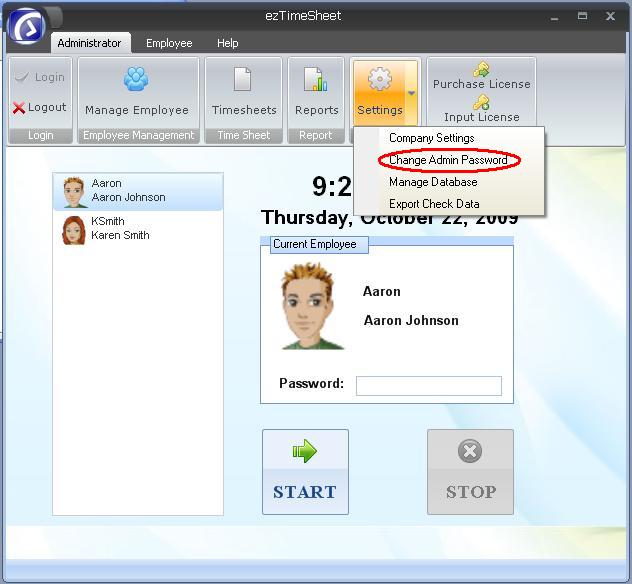Click the Input License key icon

coord(482,102)
